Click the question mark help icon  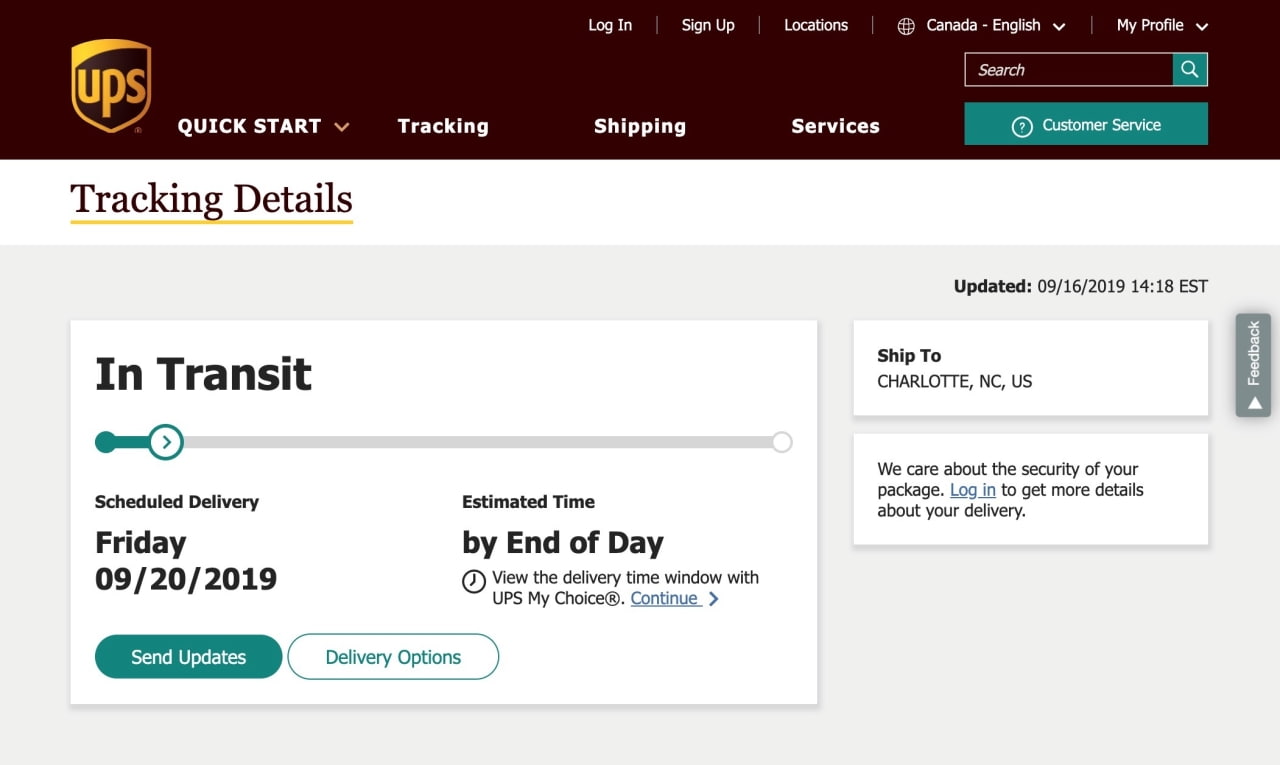point(1021,126)
